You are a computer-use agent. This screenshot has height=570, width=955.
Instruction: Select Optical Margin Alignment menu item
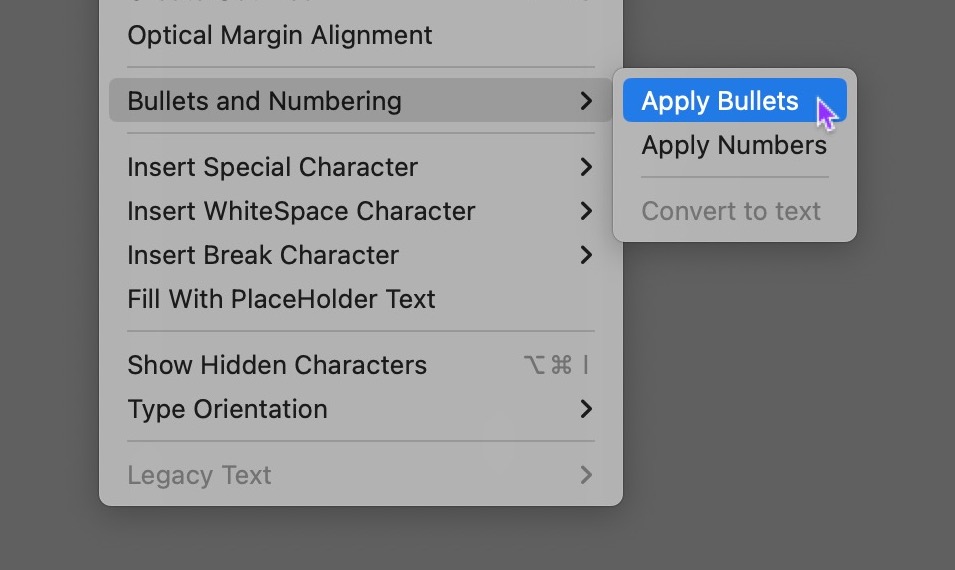[280, 35]
